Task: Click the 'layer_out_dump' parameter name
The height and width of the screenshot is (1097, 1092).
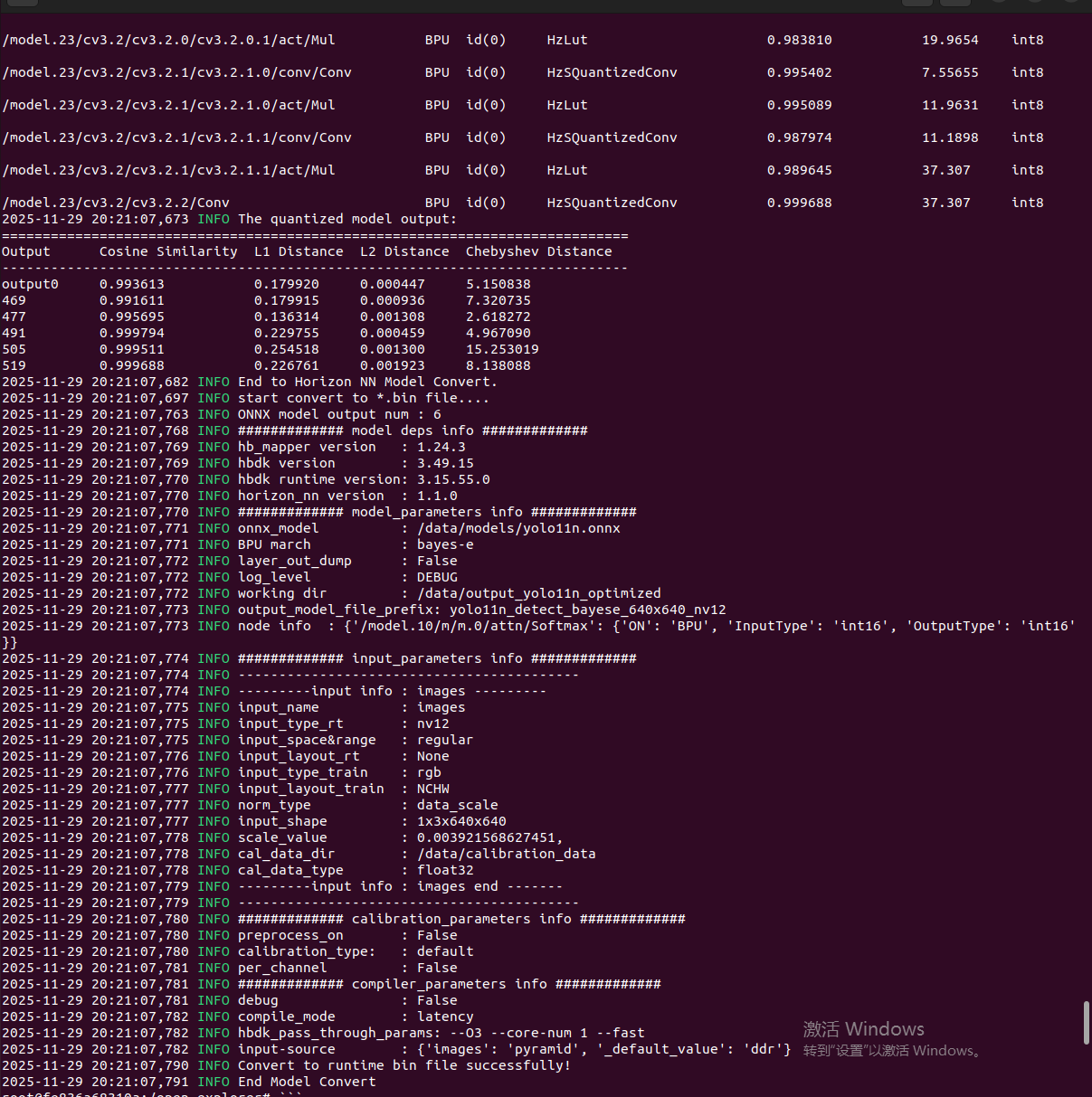Action: (x=295, y=561)
